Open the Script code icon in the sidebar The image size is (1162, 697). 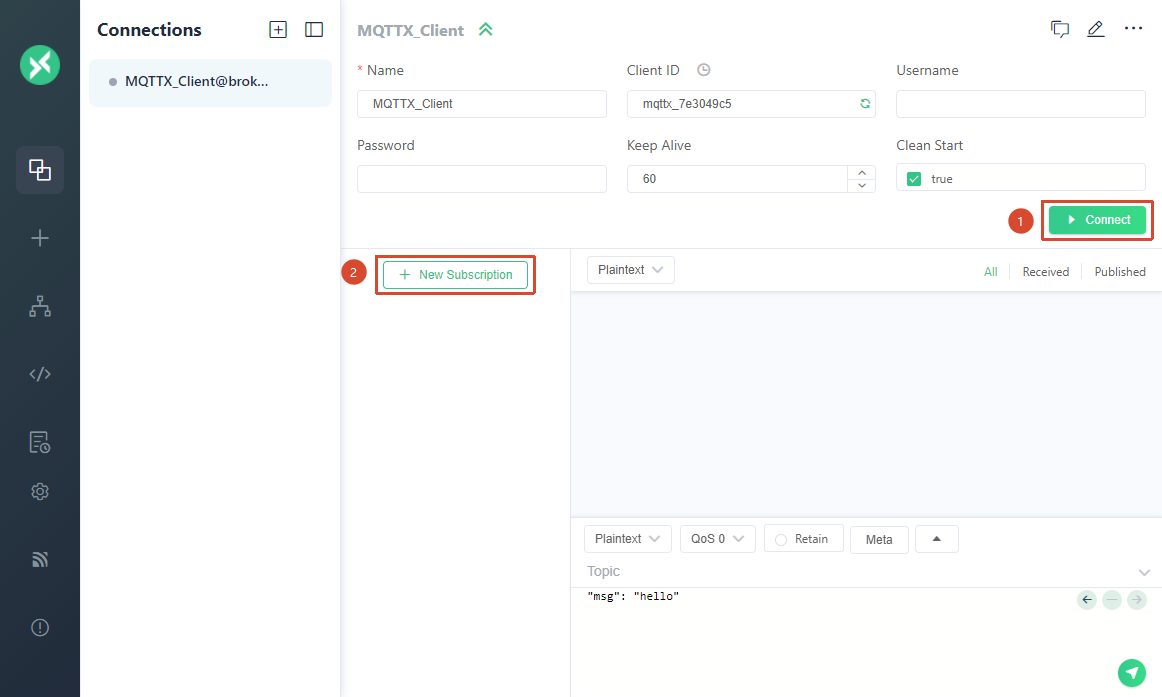click(x=40, y=374)
